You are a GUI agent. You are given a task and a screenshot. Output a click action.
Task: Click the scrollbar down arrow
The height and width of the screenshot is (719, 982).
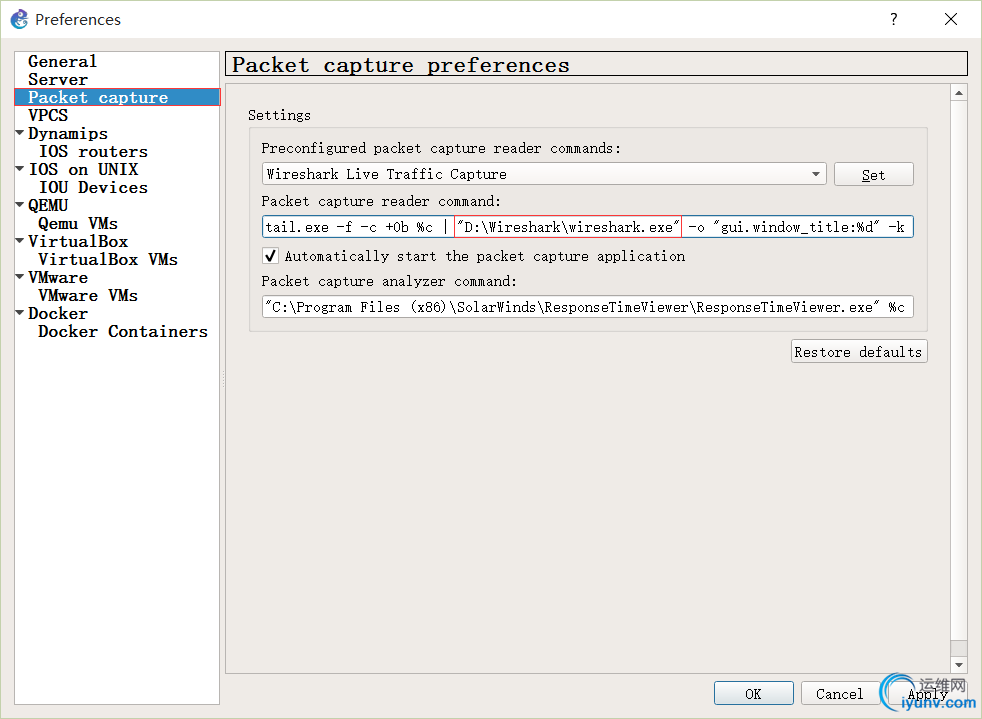click(x=959, y=665)
